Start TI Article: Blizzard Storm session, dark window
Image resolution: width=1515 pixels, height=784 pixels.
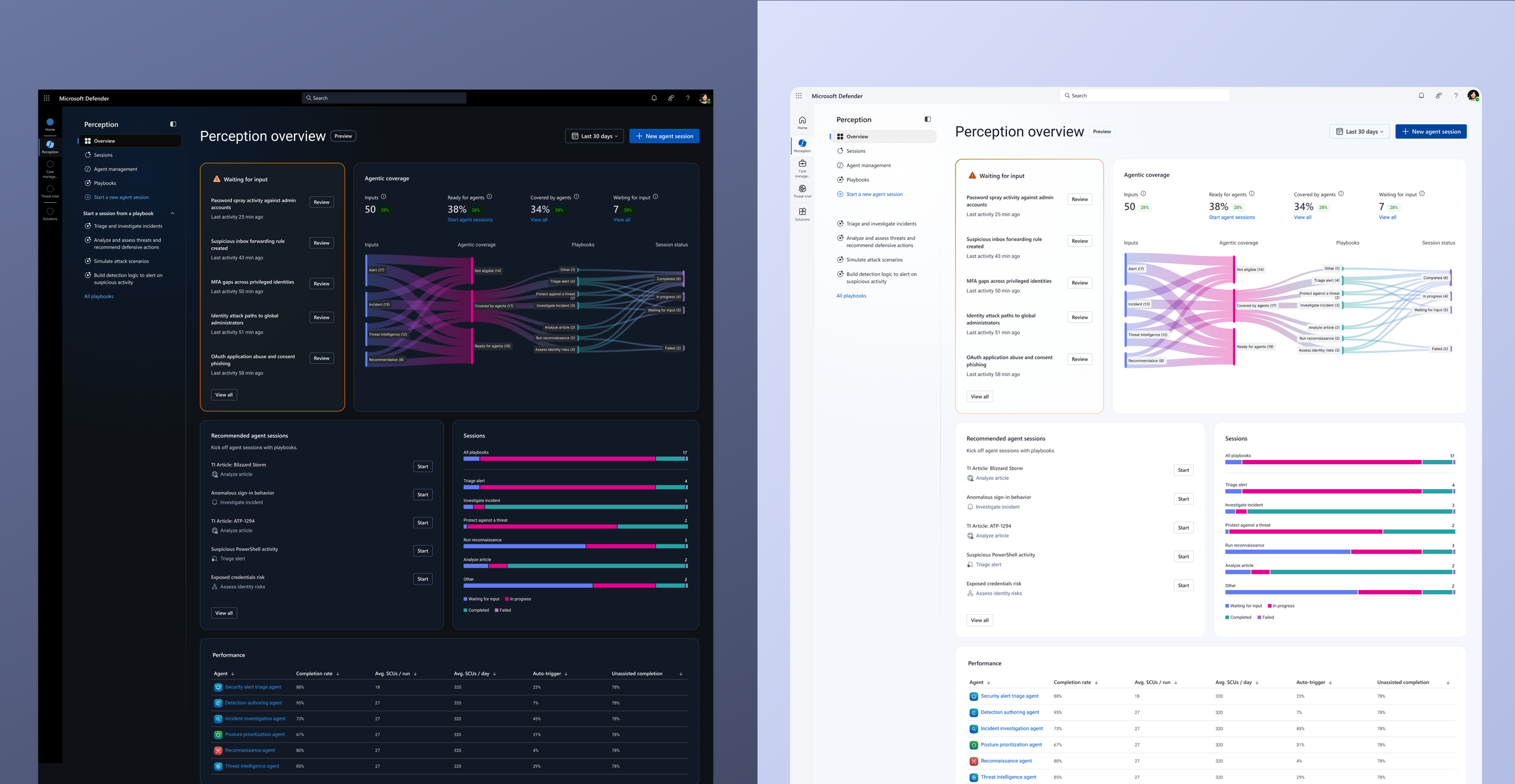(x=423, y=467)
